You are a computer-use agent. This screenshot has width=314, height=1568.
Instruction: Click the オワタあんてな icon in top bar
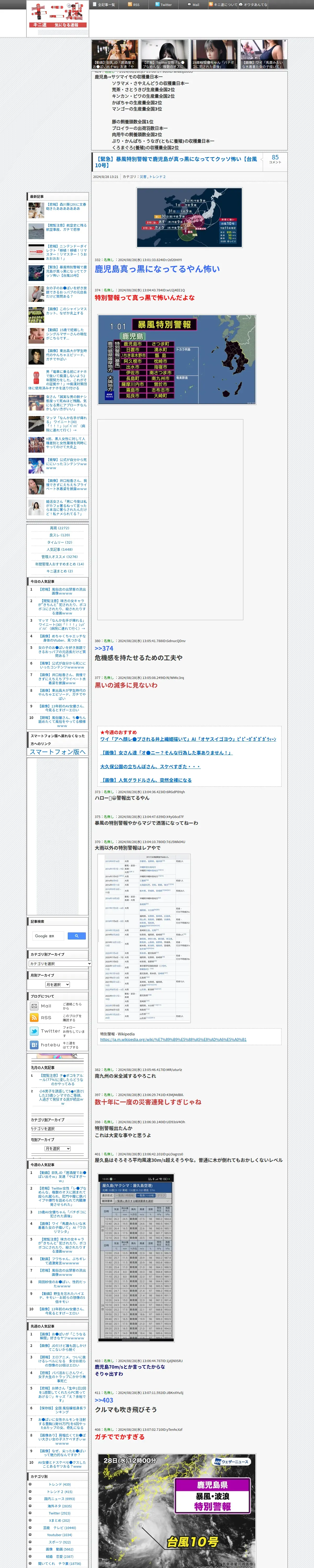tap(241, 4)
